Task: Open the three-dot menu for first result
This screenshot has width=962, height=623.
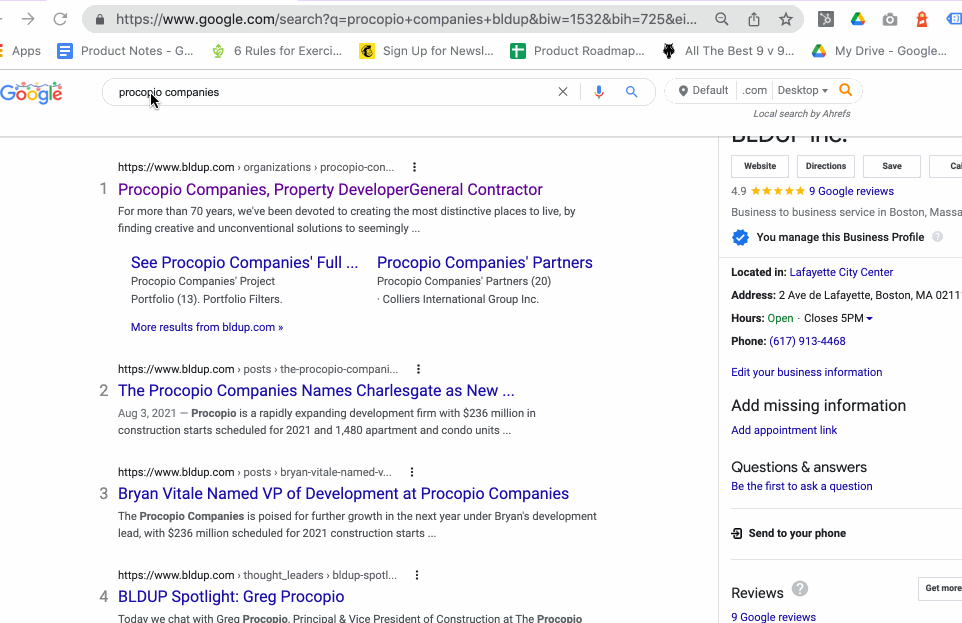Action: coord(415,168)
